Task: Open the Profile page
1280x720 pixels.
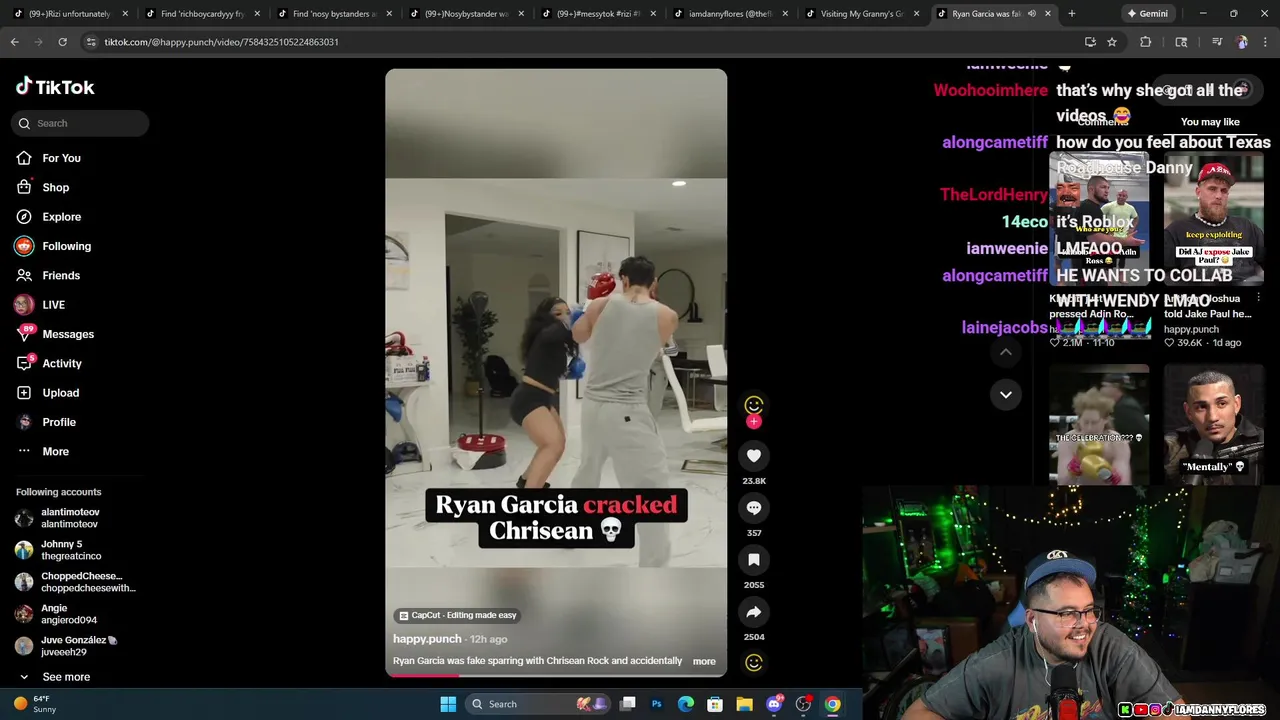Action: point(59,422)
